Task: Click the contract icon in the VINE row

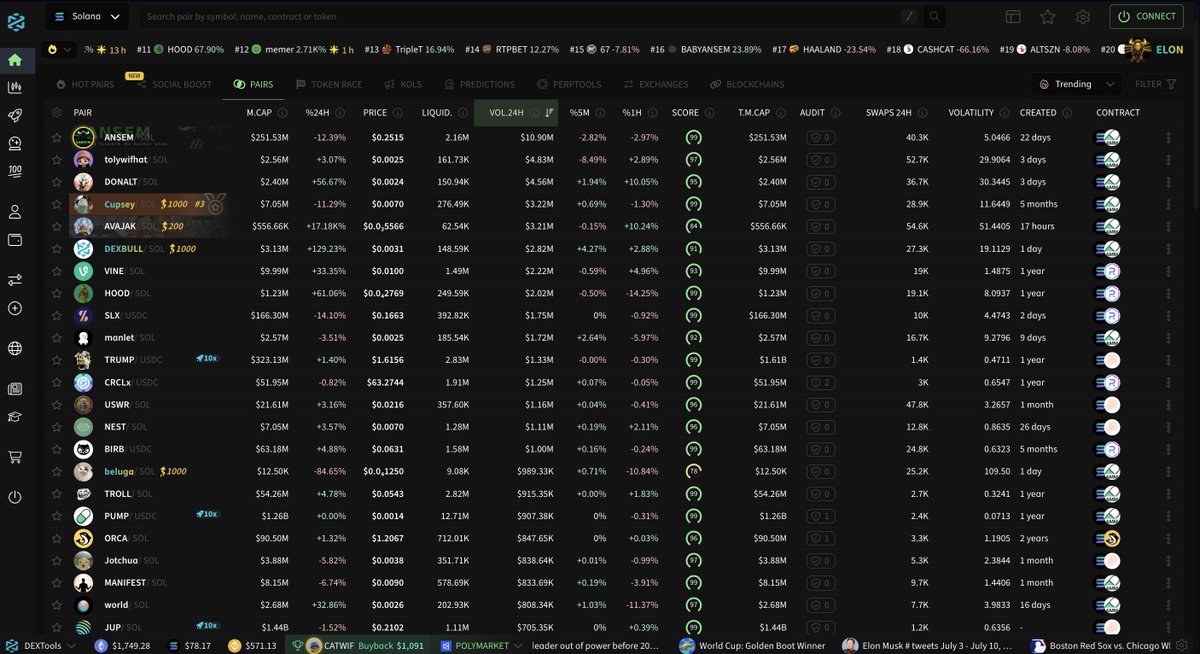Action: pos(1108,271)
